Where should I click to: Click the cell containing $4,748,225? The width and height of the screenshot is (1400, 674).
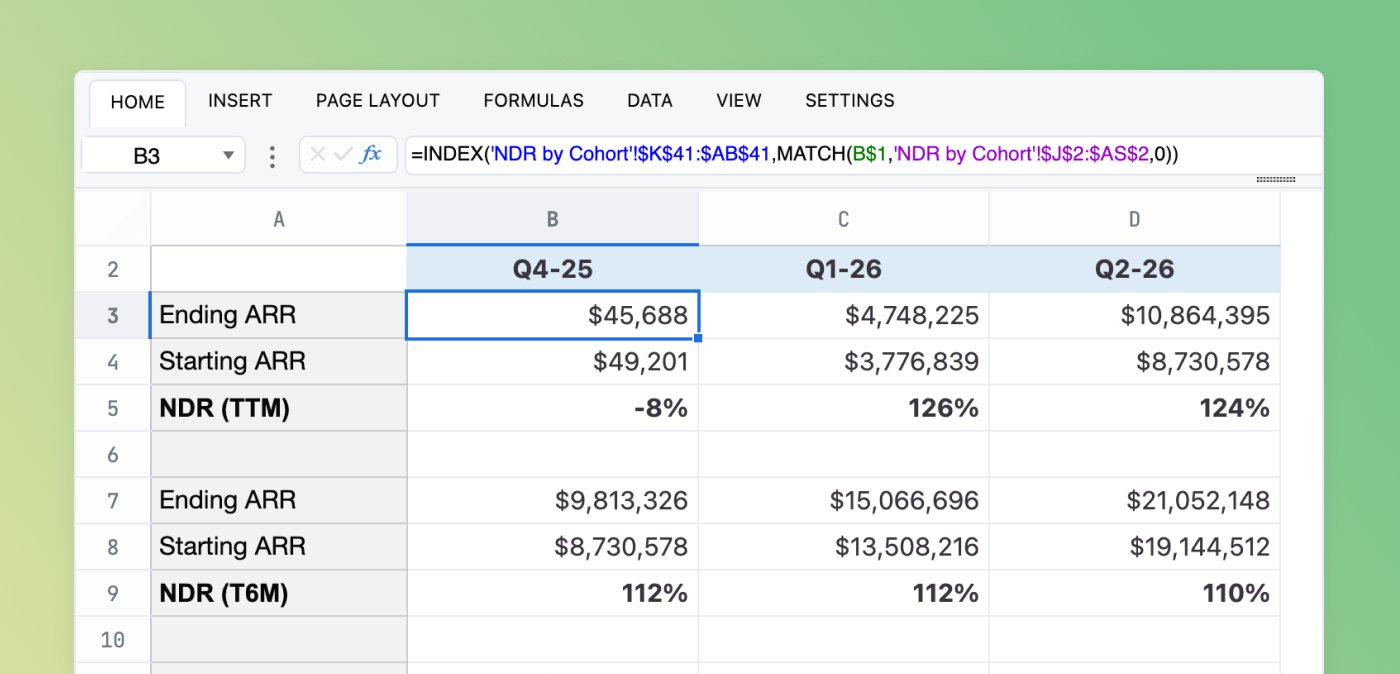click(x=844, y=316)
